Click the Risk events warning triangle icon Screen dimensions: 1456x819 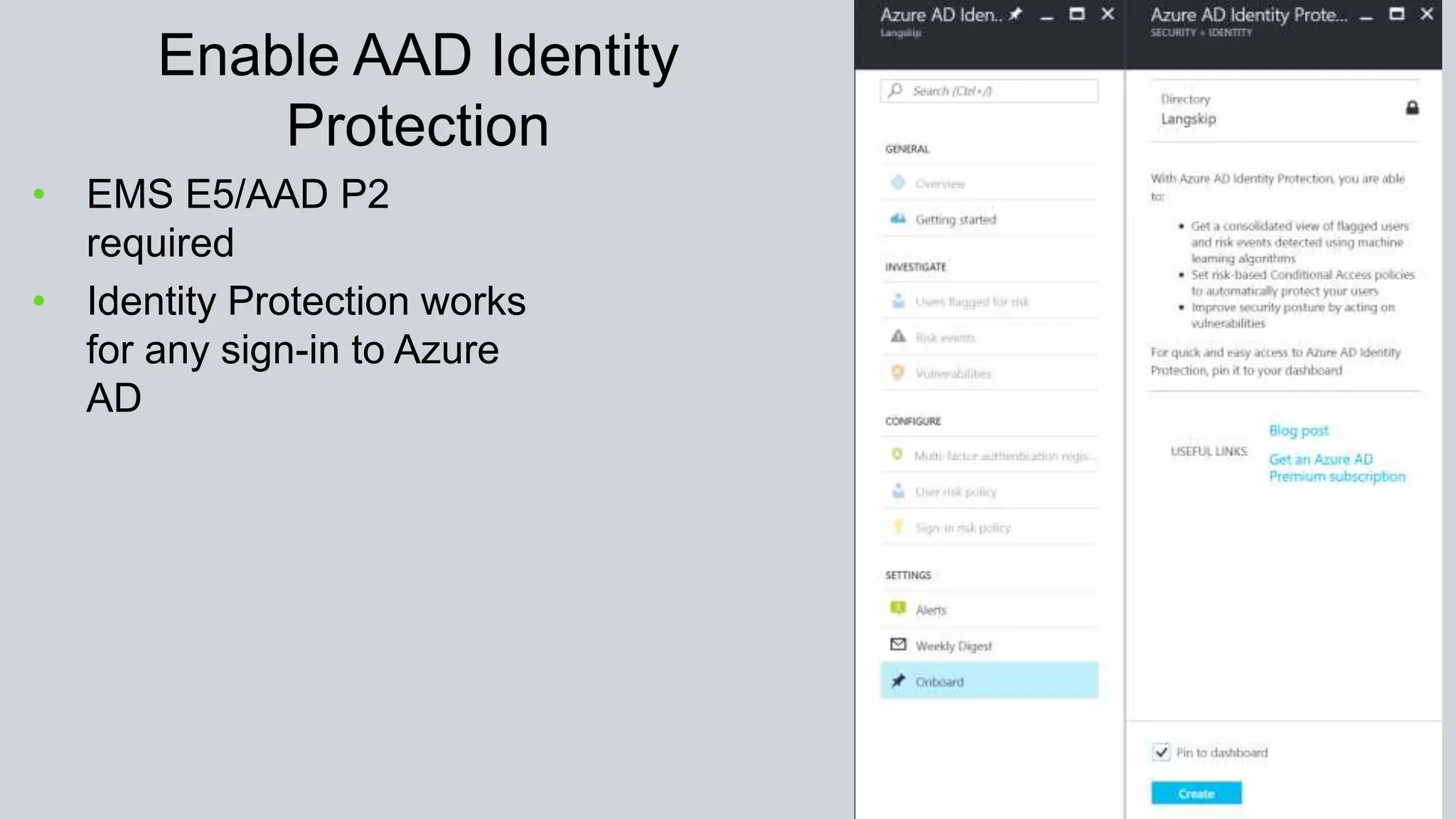tap(898, 336)
